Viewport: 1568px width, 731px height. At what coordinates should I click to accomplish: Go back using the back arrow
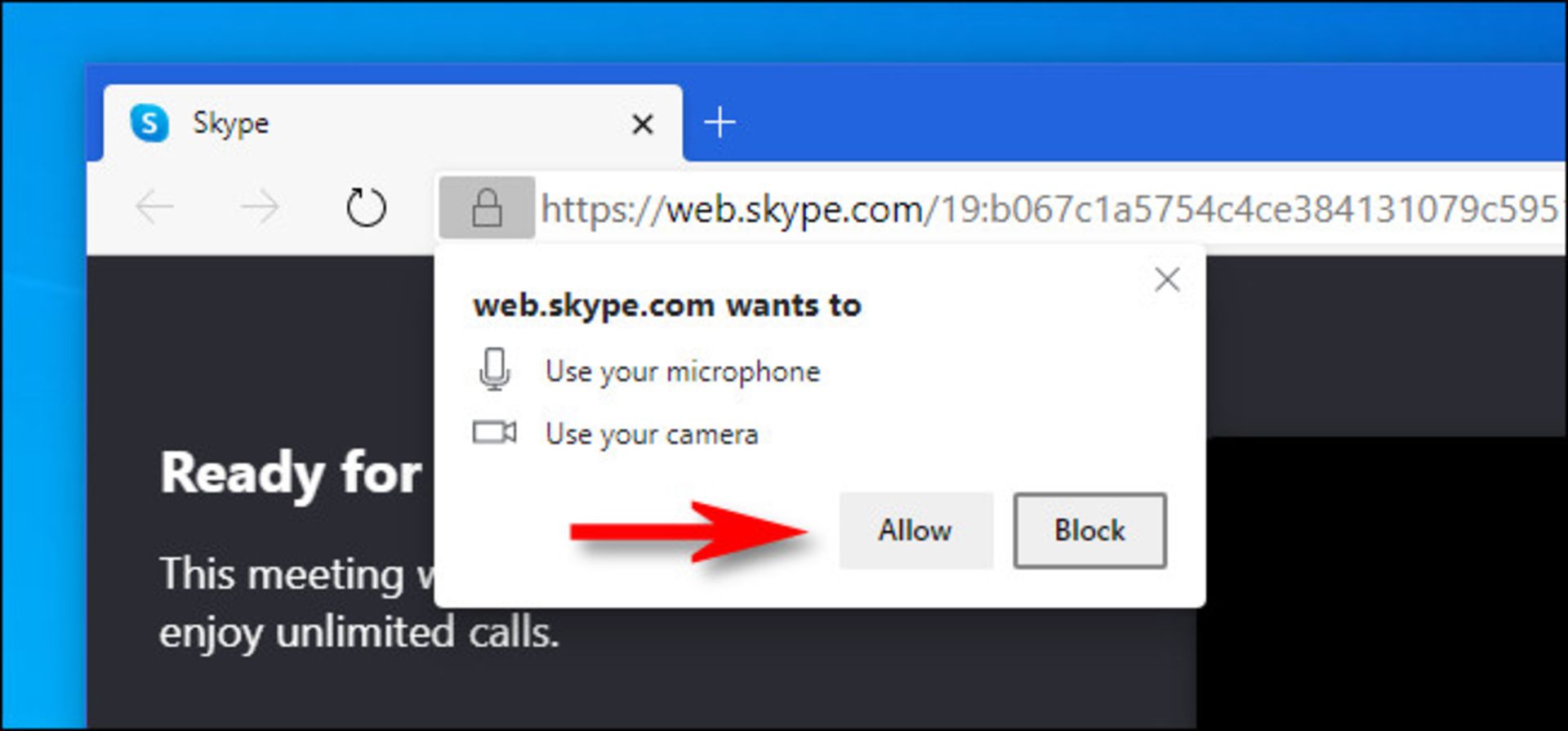(154, 207)
